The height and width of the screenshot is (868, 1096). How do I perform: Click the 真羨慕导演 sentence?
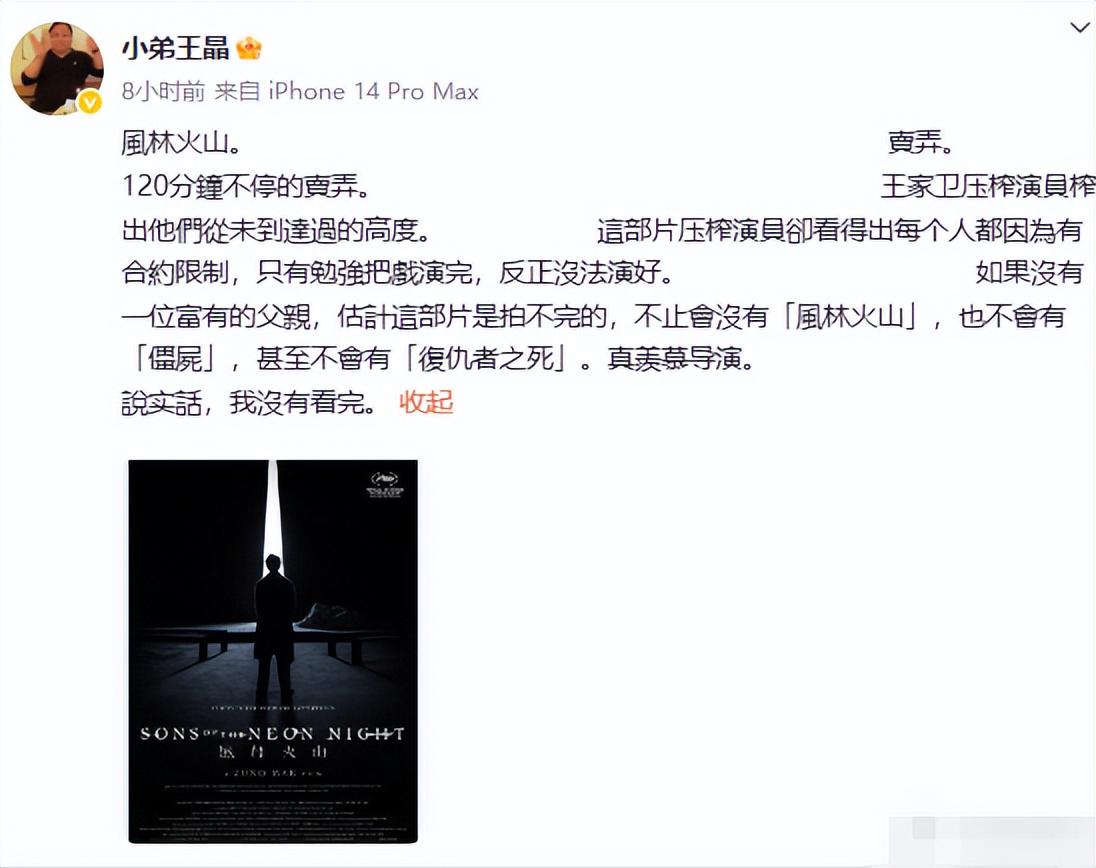[681, 359]
